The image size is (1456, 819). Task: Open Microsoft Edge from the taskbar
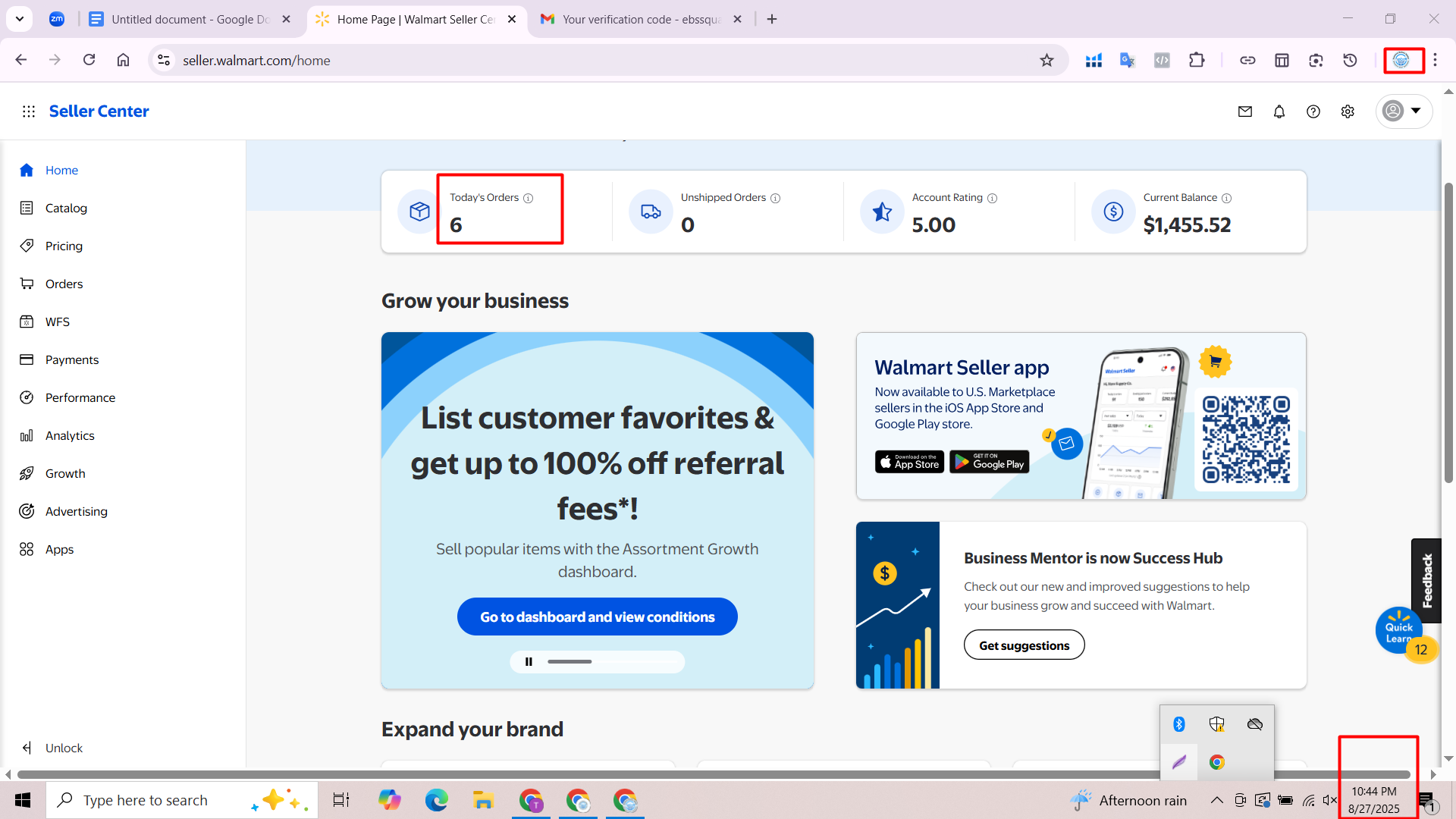436,800
